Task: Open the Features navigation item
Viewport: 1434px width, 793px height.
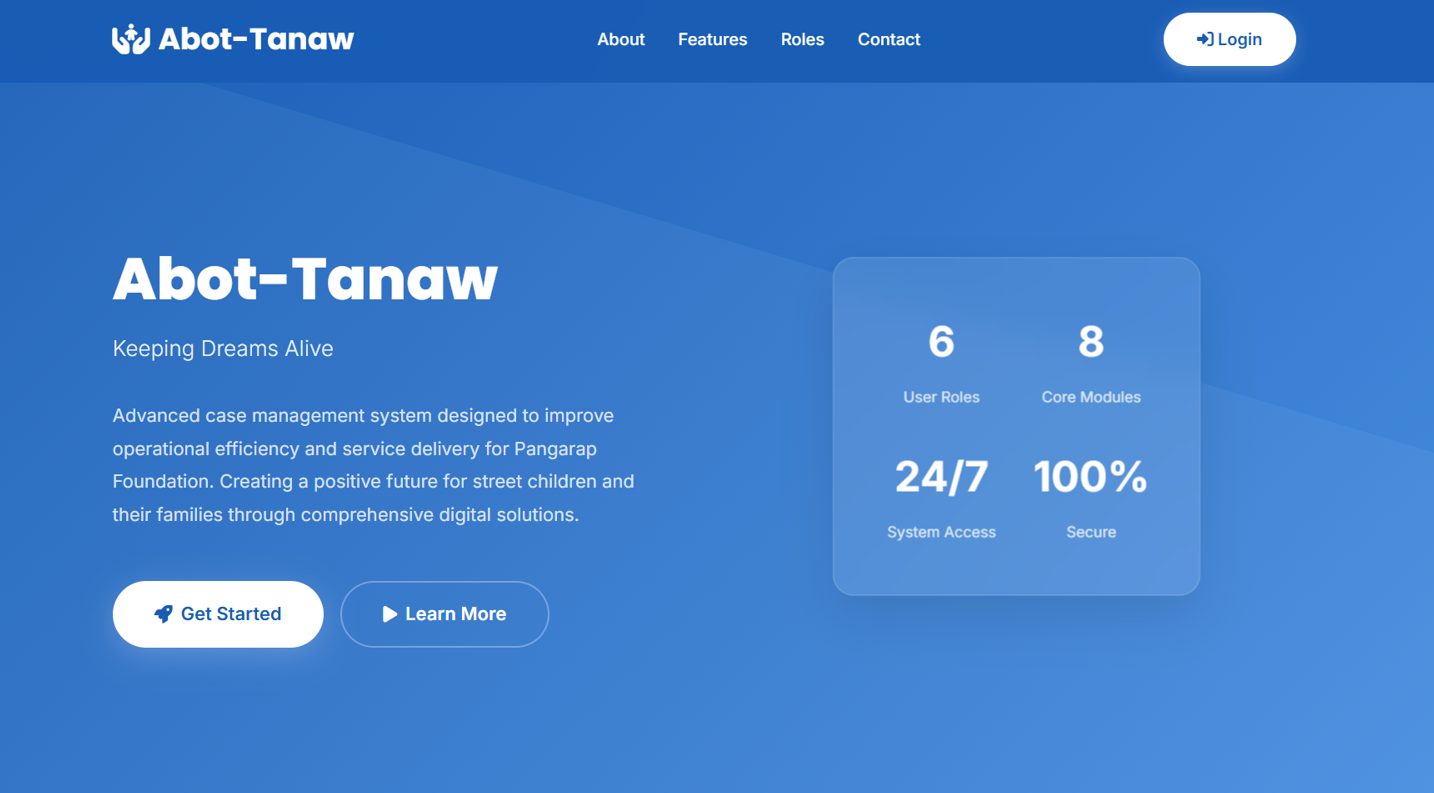Action: point(712,40)
